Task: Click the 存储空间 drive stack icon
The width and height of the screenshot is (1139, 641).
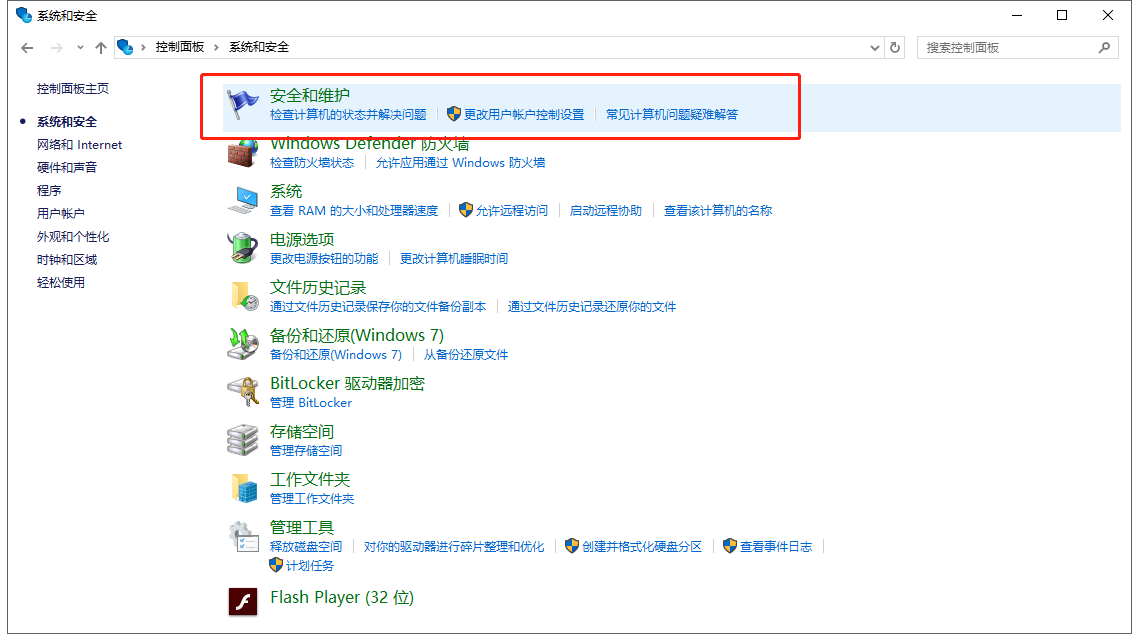Action: [x=242, y=441]
